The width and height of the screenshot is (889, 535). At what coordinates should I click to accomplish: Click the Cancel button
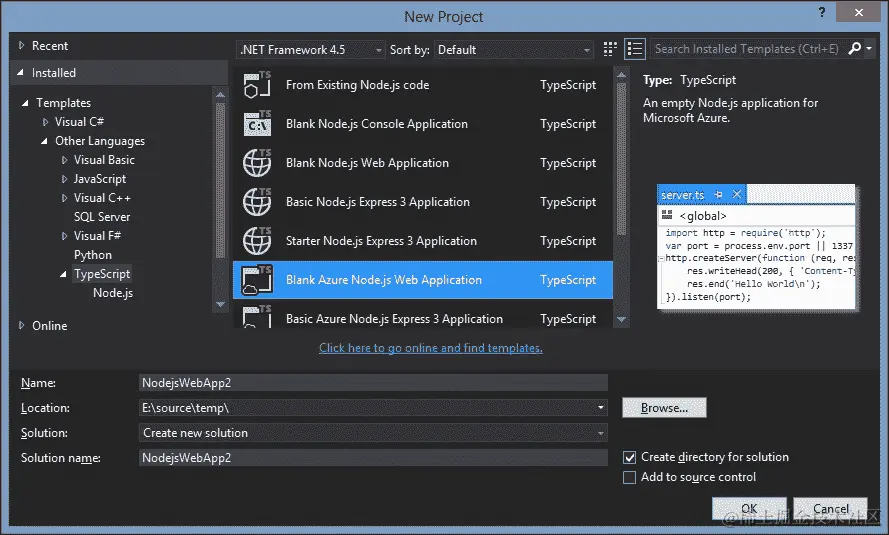830,508
